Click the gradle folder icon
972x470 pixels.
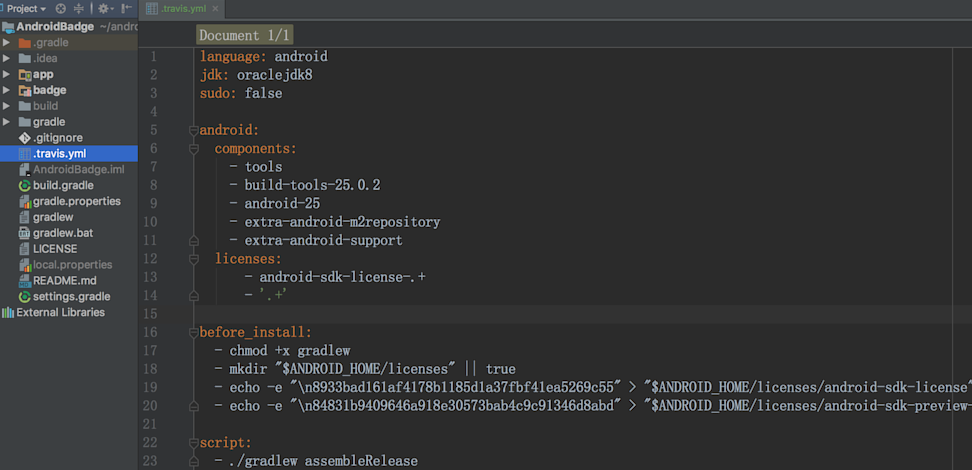[x=25, y=122]
